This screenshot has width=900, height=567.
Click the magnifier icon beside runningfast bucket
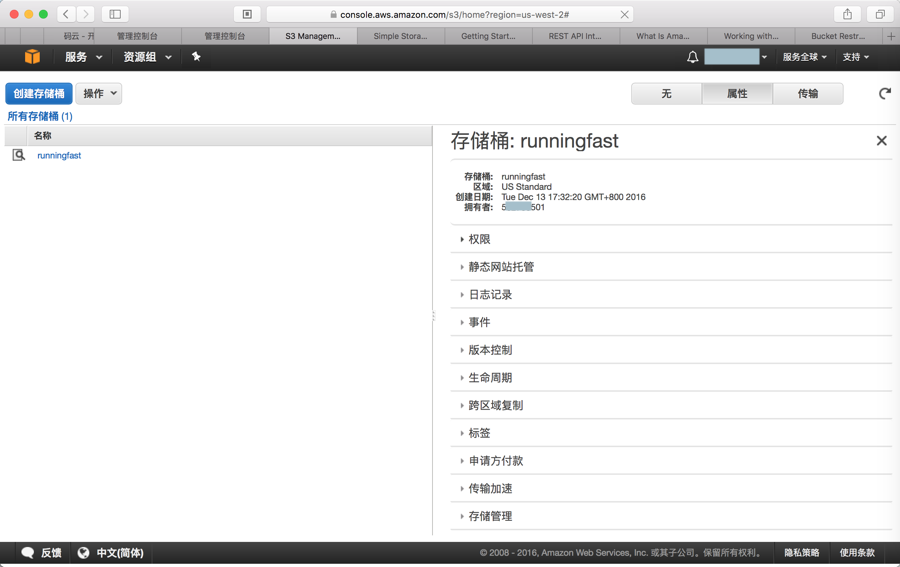point(18,155)
